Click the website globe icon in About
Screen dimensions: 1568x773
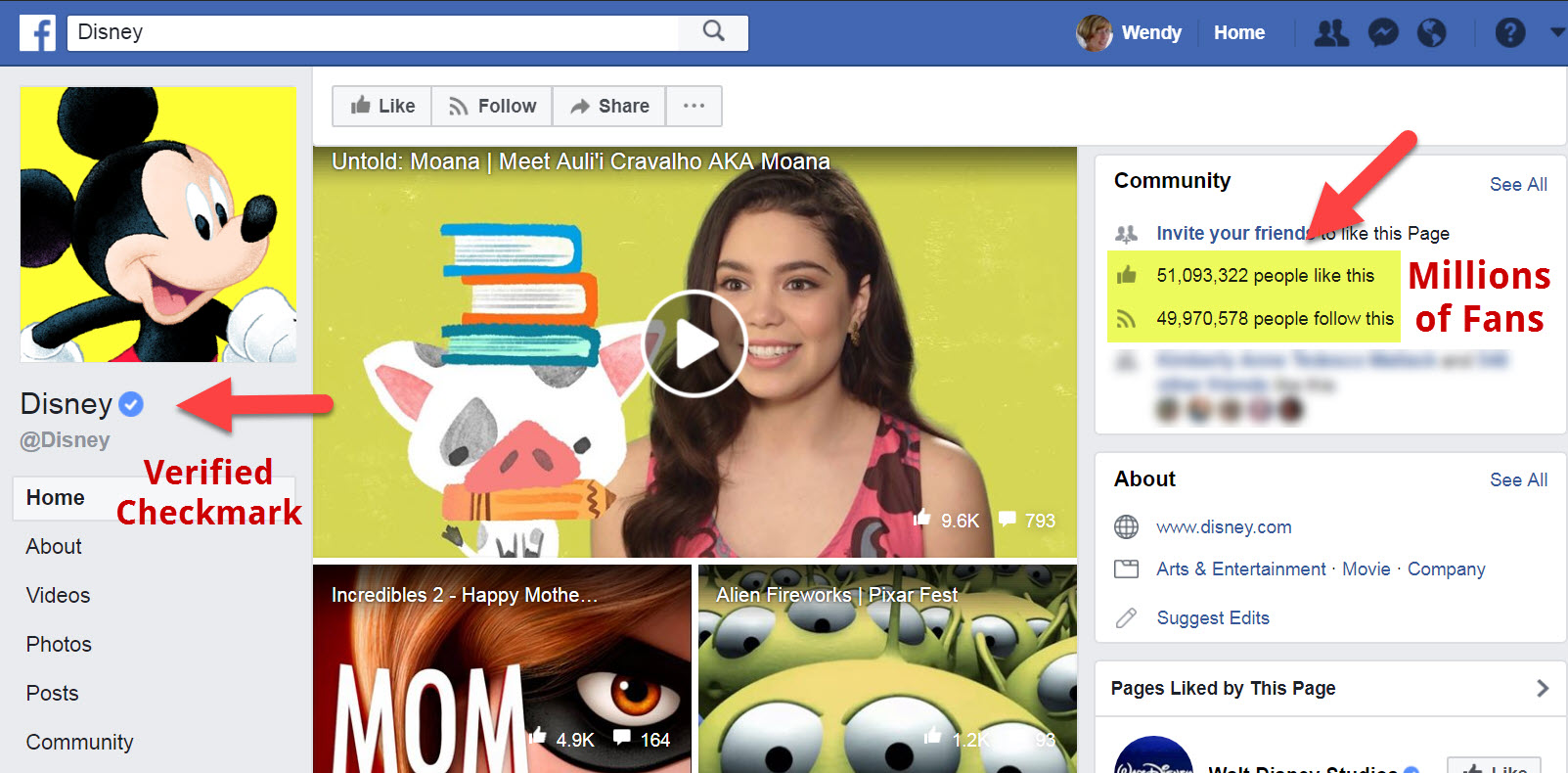pyautogui.click(x=1126, y=527)
